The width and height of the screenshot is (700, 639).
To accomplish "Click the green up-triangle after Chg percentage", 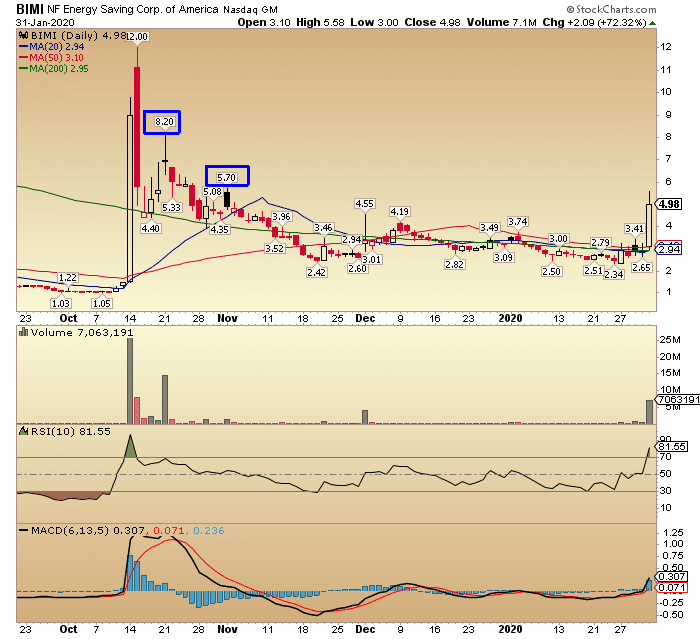I will [x=652, y=23].
